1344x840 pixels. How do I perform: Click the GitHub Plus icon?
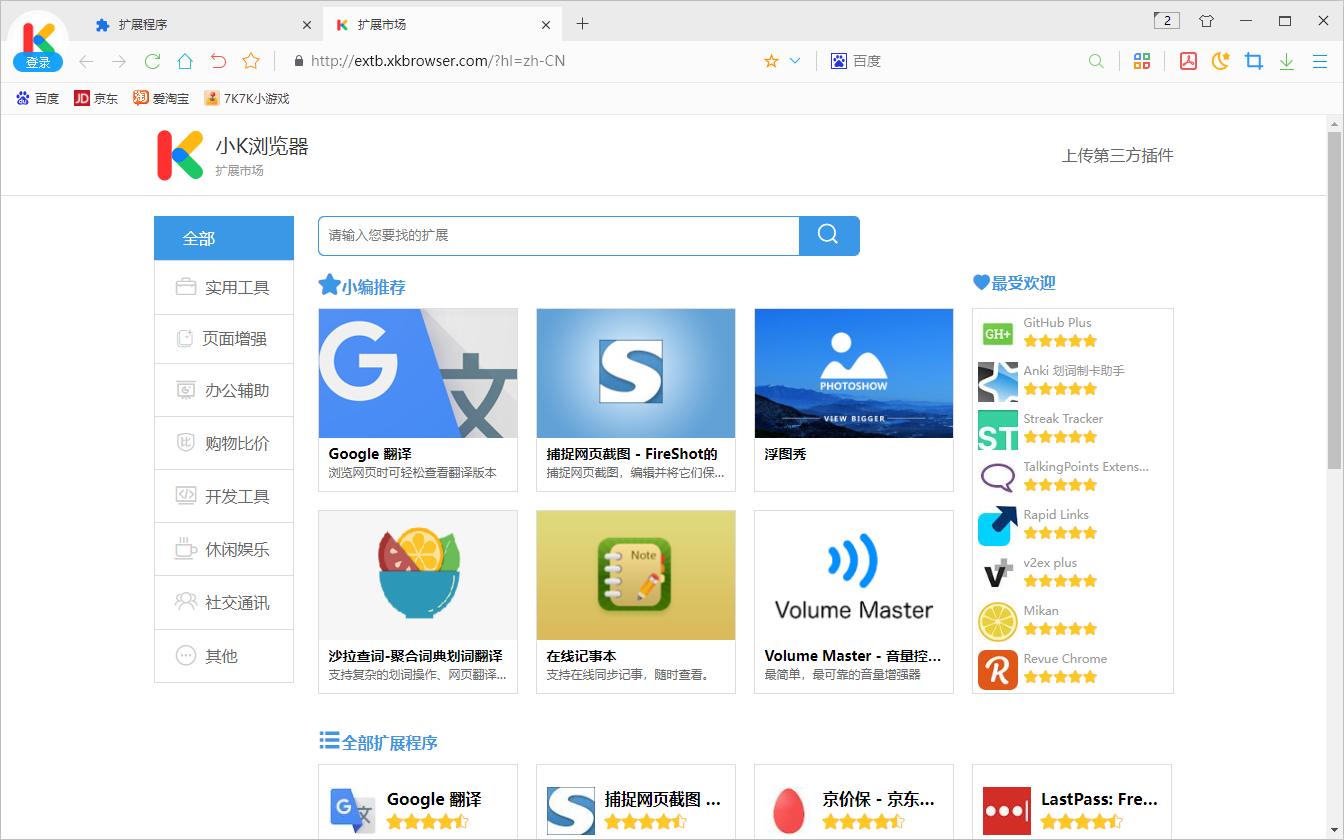(x=998, y=334)
